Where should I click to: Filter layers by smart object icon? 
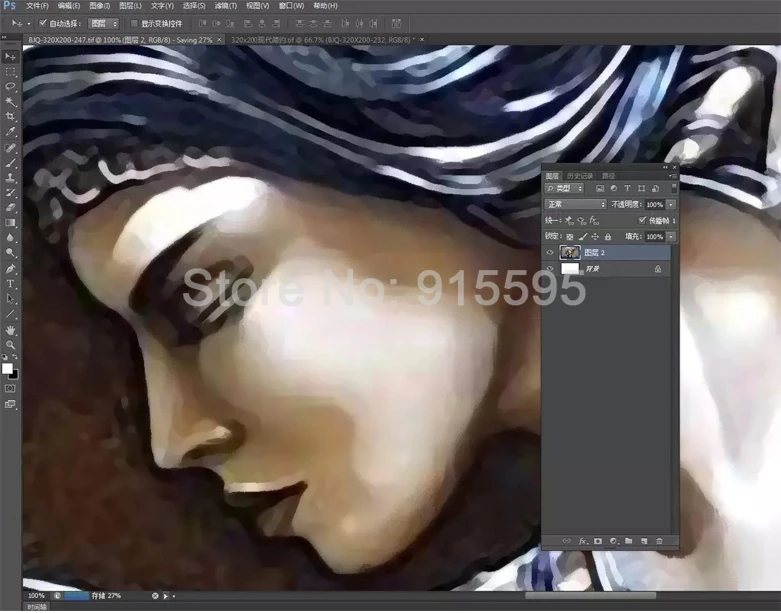pos(655,189)
